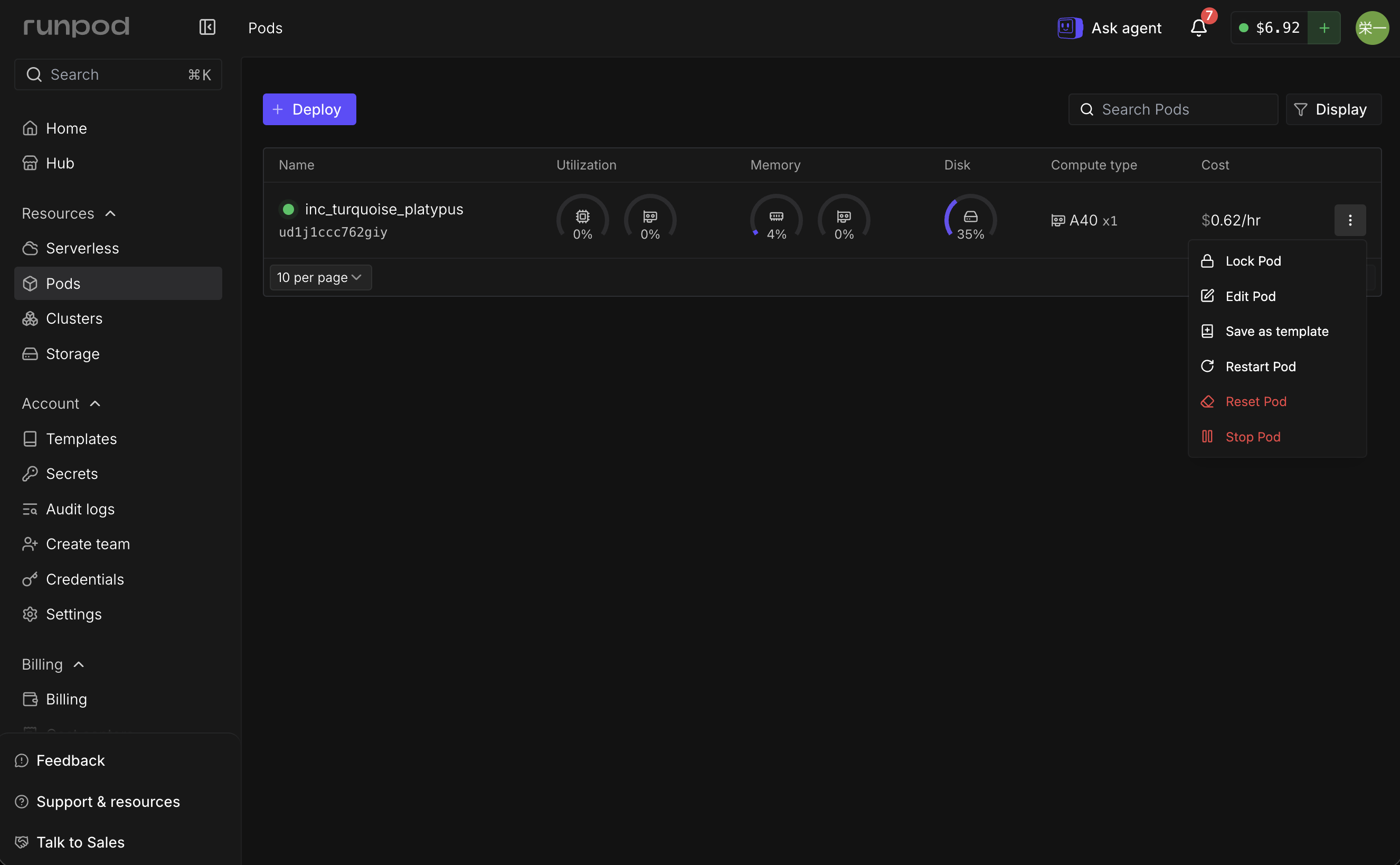Open Feedback
This screenshot has width=1400, height=865.
point(60,760)
